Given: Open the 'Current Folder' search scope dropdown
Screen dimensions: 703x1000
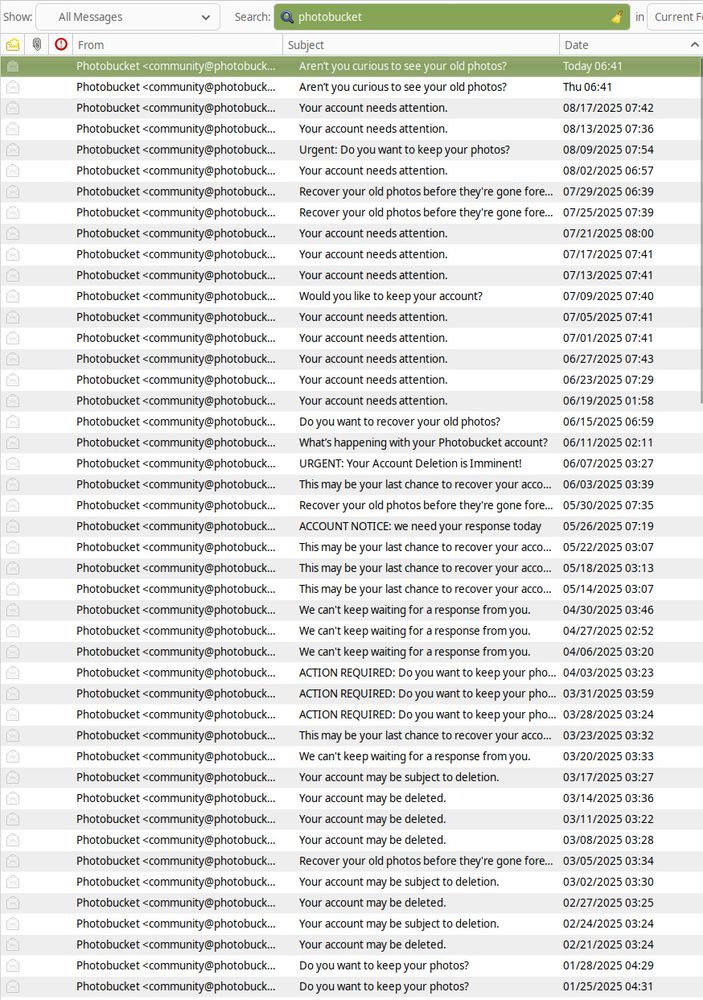Looking at the screenshot, I should click(x=679, y=16).
